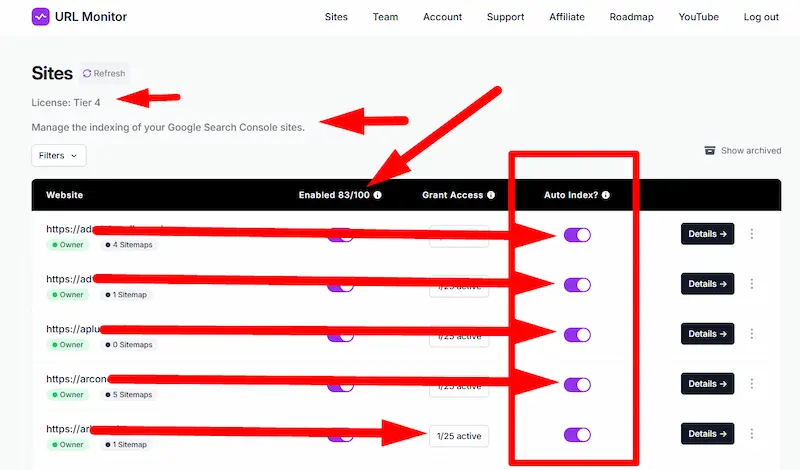Toggle Auto Index for the 0 Sitemaps site

click(577, 335)
